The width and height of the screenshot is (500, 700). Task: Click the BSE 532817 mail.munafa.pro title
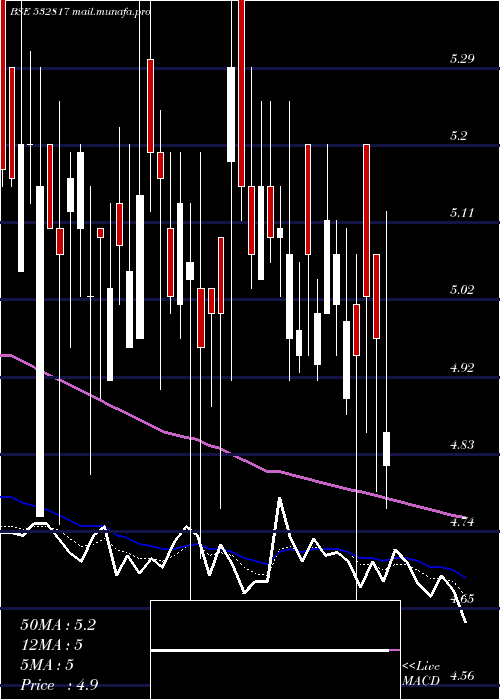[80, 12]
